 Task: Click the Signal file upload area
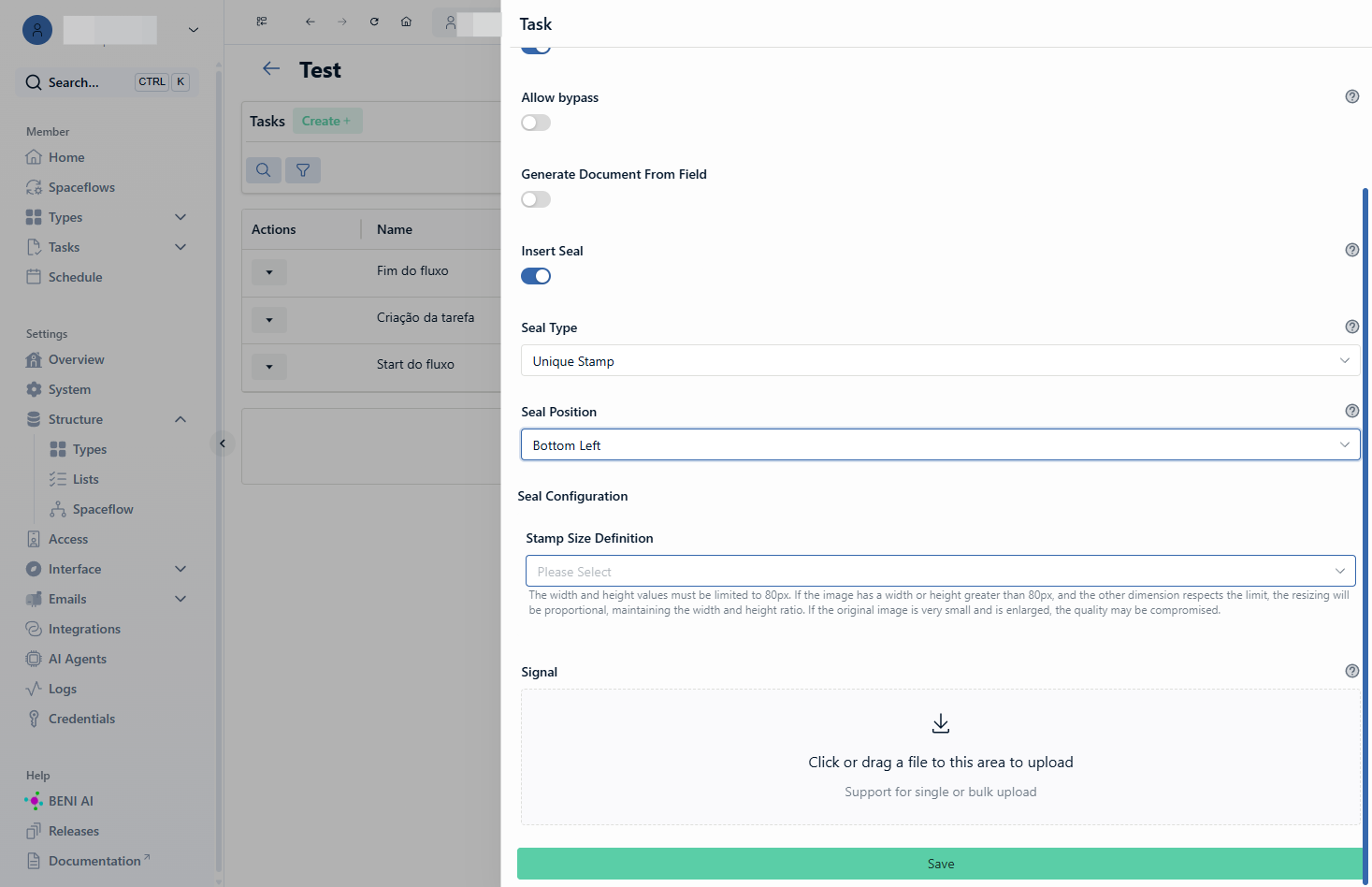(941, 757)
